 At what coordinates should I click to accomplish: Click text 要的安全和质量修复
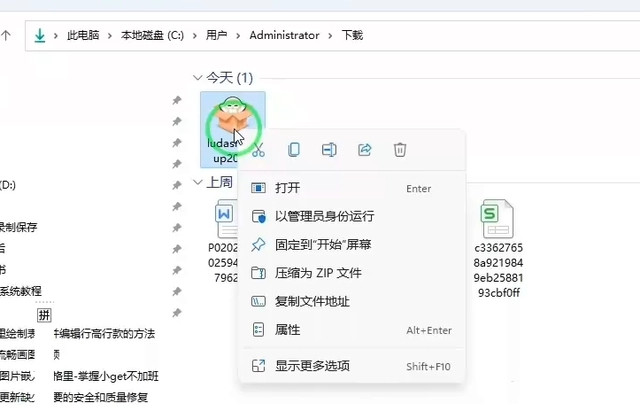tap(100, 397)
